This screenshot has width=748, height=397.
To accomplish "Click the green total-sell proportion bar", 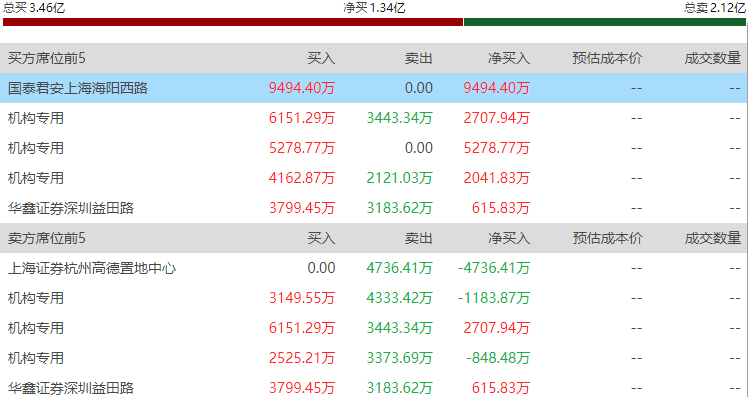I will pyautogui.click(x=604, y=22).
